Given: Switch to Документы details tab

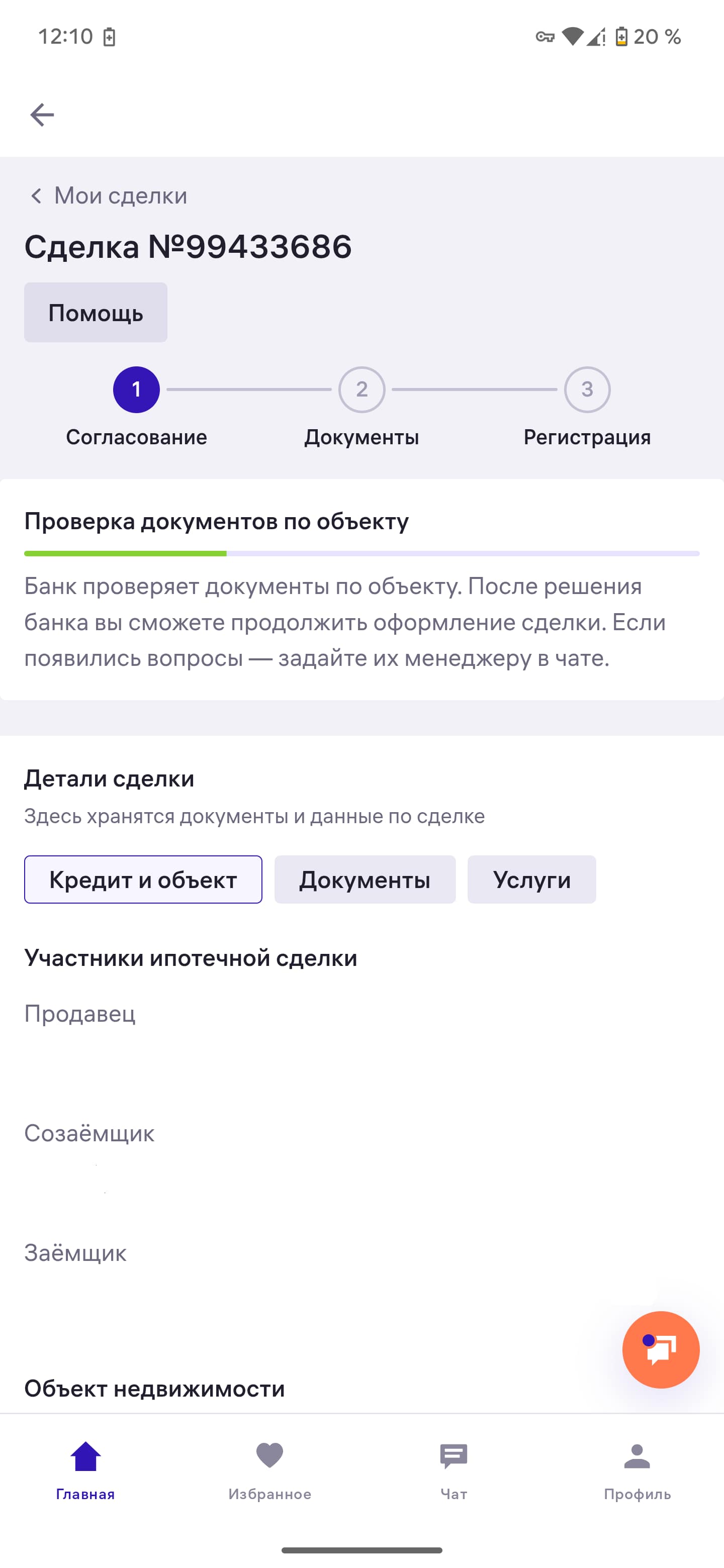Looking at the screenshot, I should (365, 879).
